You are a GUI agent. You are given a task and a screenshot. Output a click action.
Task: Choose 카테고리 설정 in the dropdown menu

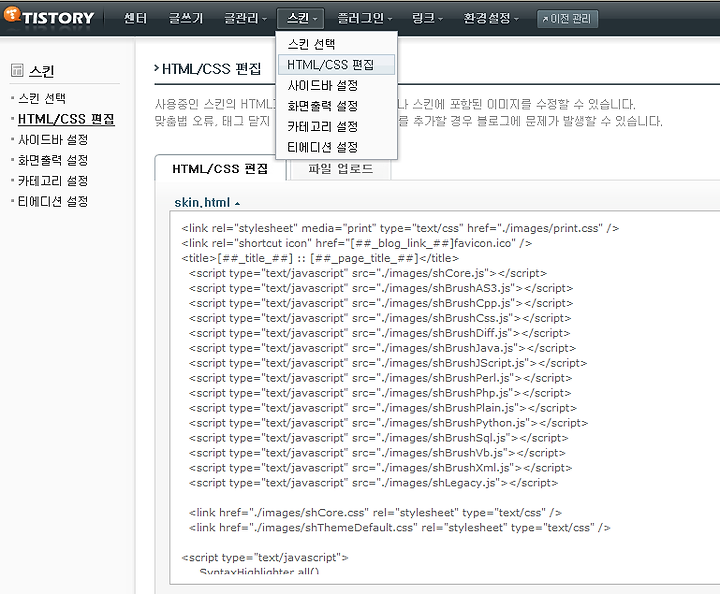pos(336,127)
